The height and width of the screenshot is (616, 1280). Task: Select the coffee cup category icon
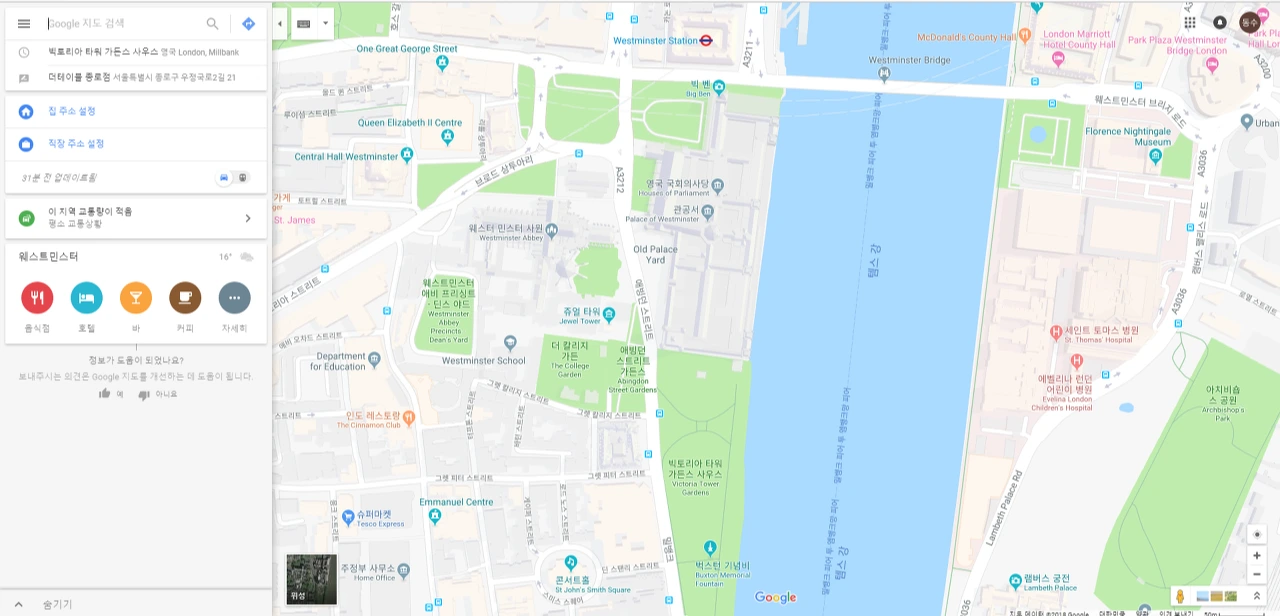point(185,298)
